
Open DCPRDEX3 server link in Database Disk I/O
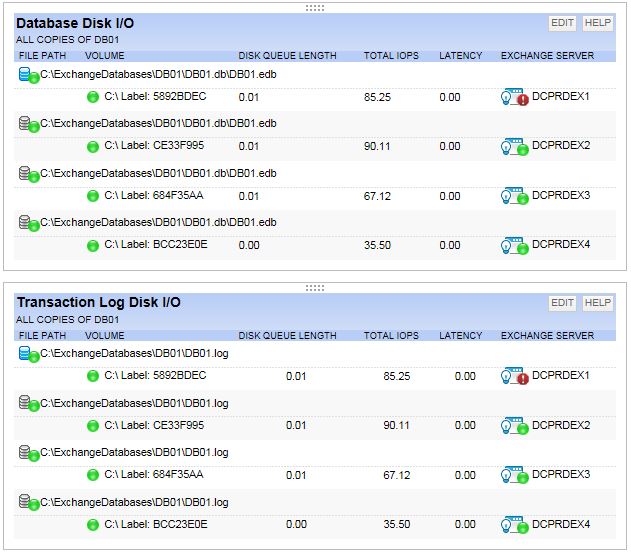[x=561, y=195]
